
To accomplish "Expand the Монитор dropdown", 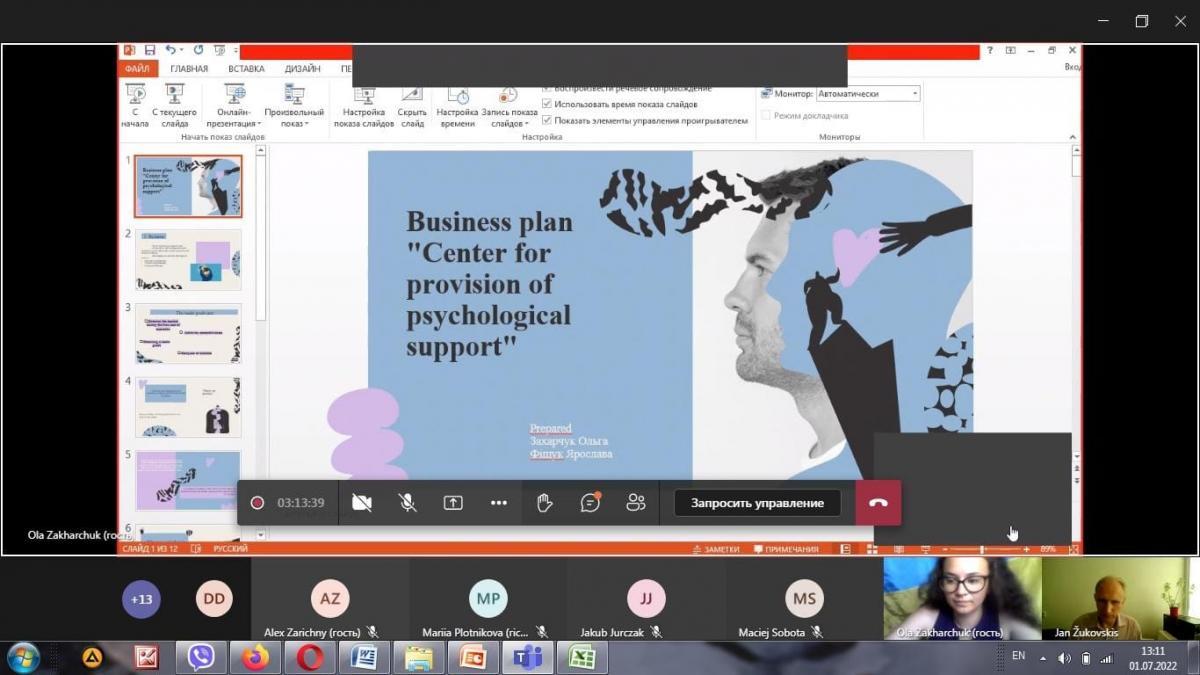I will [914, 94].
